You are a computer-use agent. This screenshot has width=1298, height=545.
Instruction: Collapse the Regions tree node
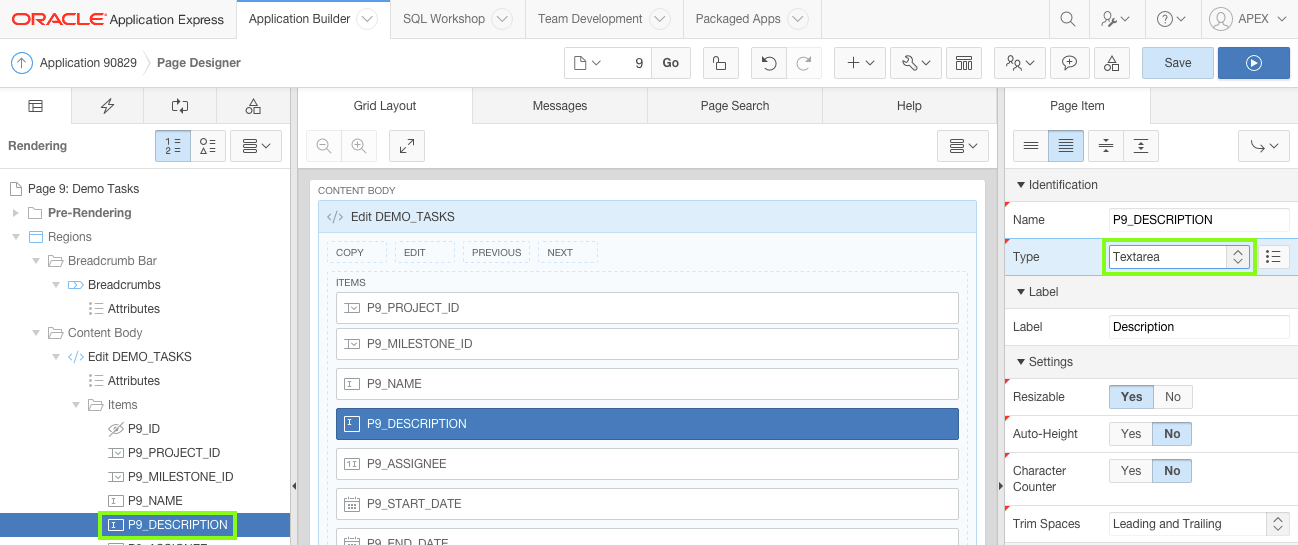(x=15, y=237)
